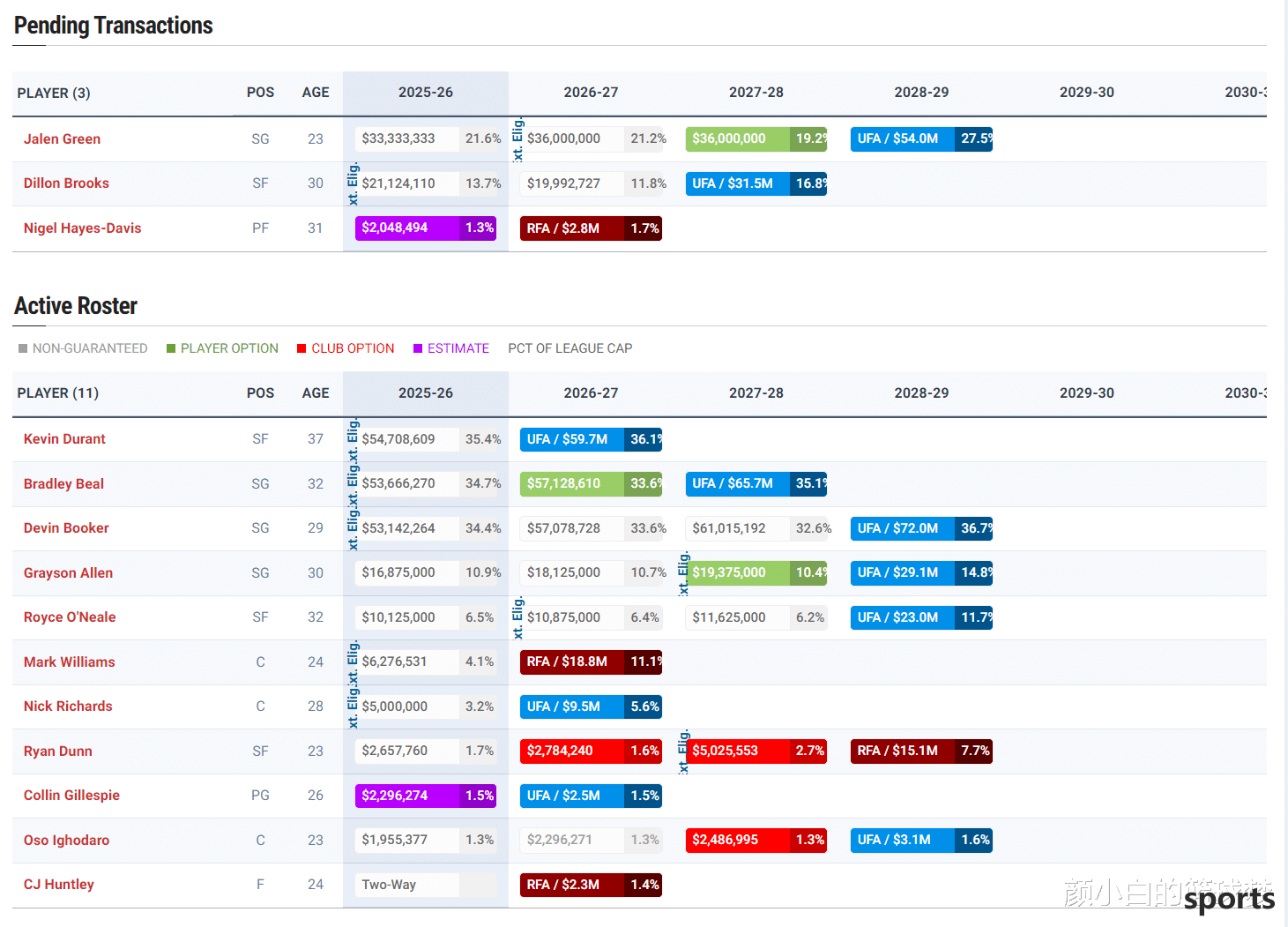Screen dimensions: 1288x927
Task: Click Nigel Hayes-Davis' RFA / $2.8M badge
Action: [x=591, y=228]
